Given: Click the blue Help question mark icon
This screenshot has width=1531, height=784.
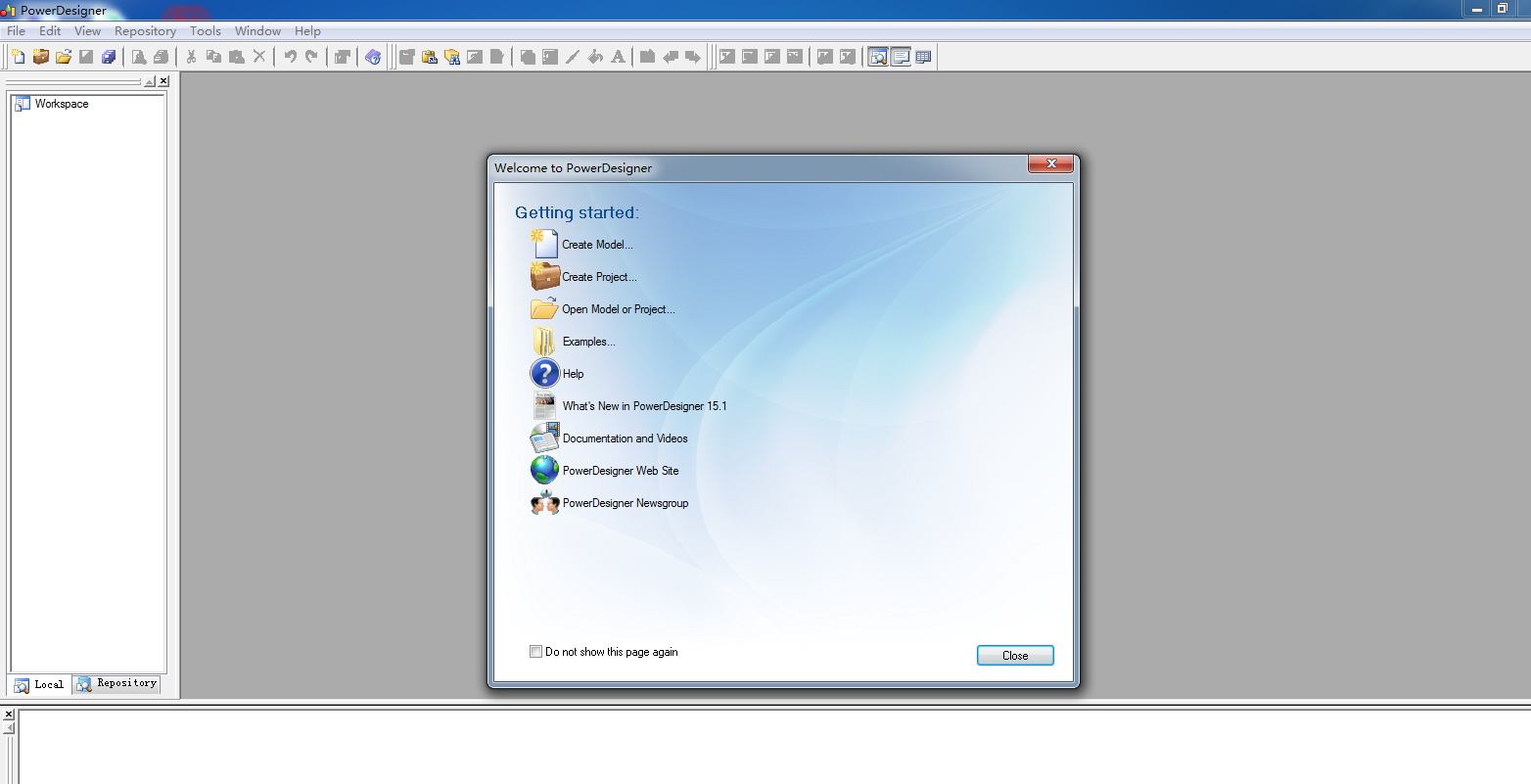Looking at the screenshot, I should [x=544, y=373].
